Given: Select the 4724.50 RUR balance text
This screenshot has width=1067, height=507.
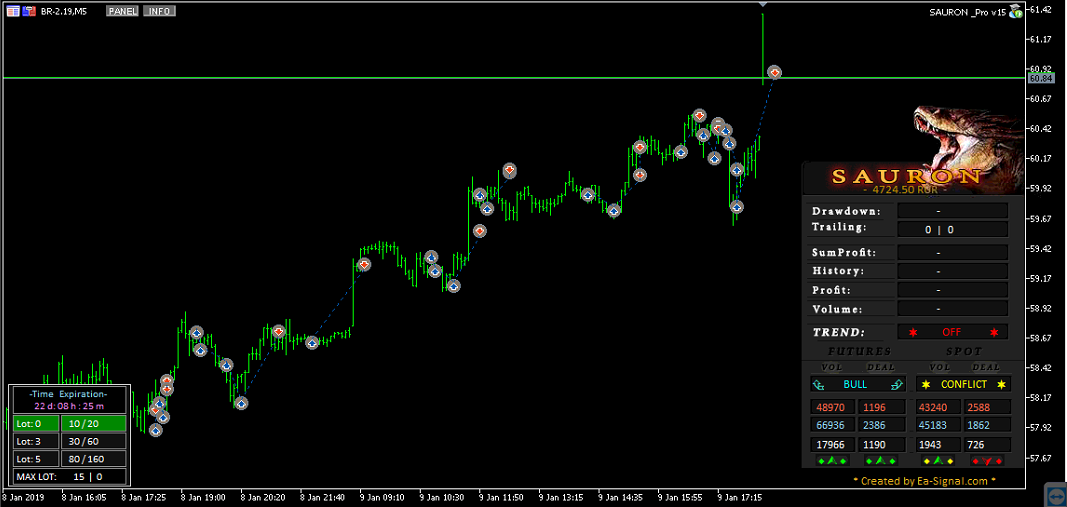Looking at the screenshot, I should pos(905,190).
